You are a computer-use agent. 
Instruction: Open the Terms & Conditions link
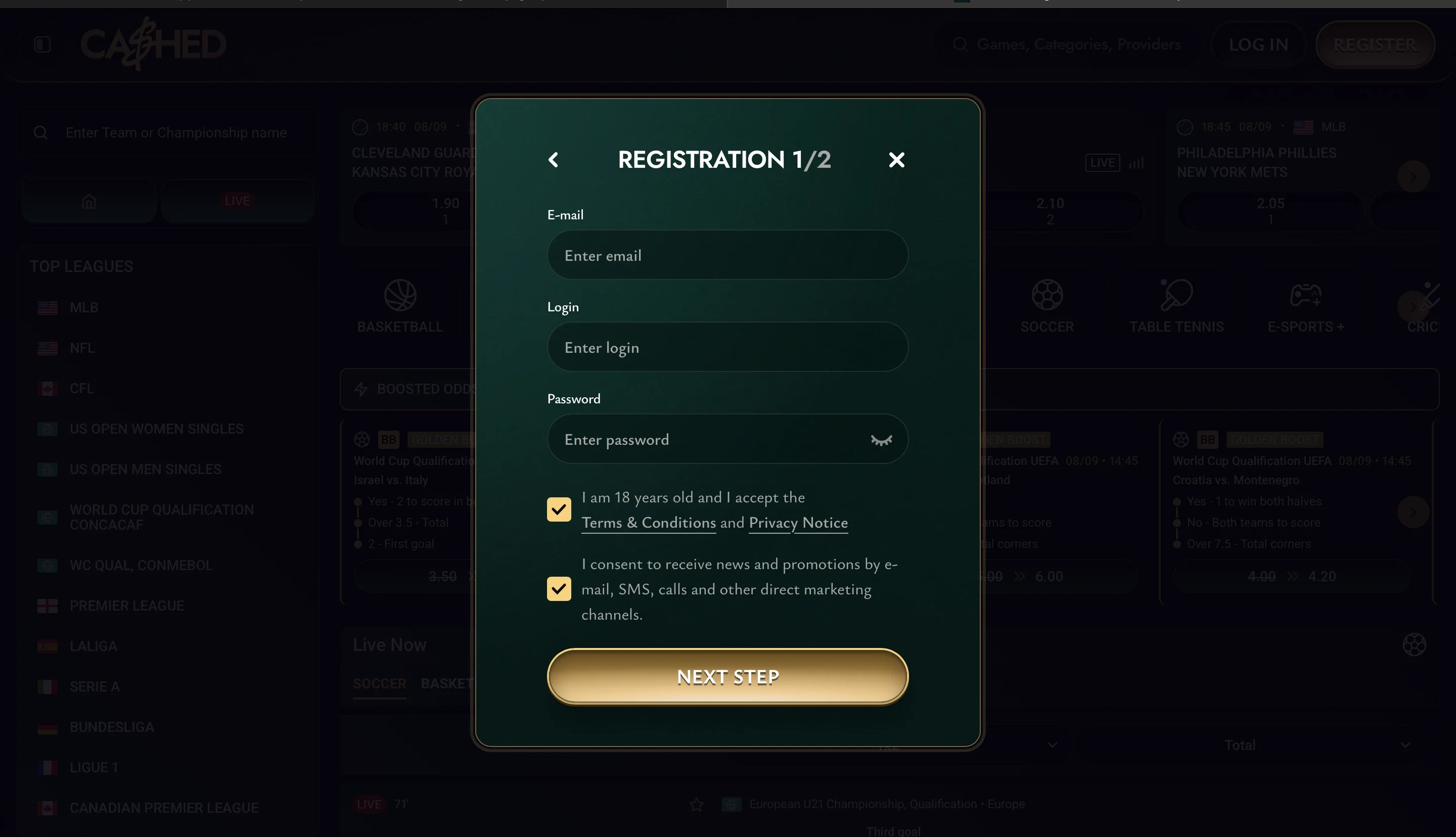(649, 523)
